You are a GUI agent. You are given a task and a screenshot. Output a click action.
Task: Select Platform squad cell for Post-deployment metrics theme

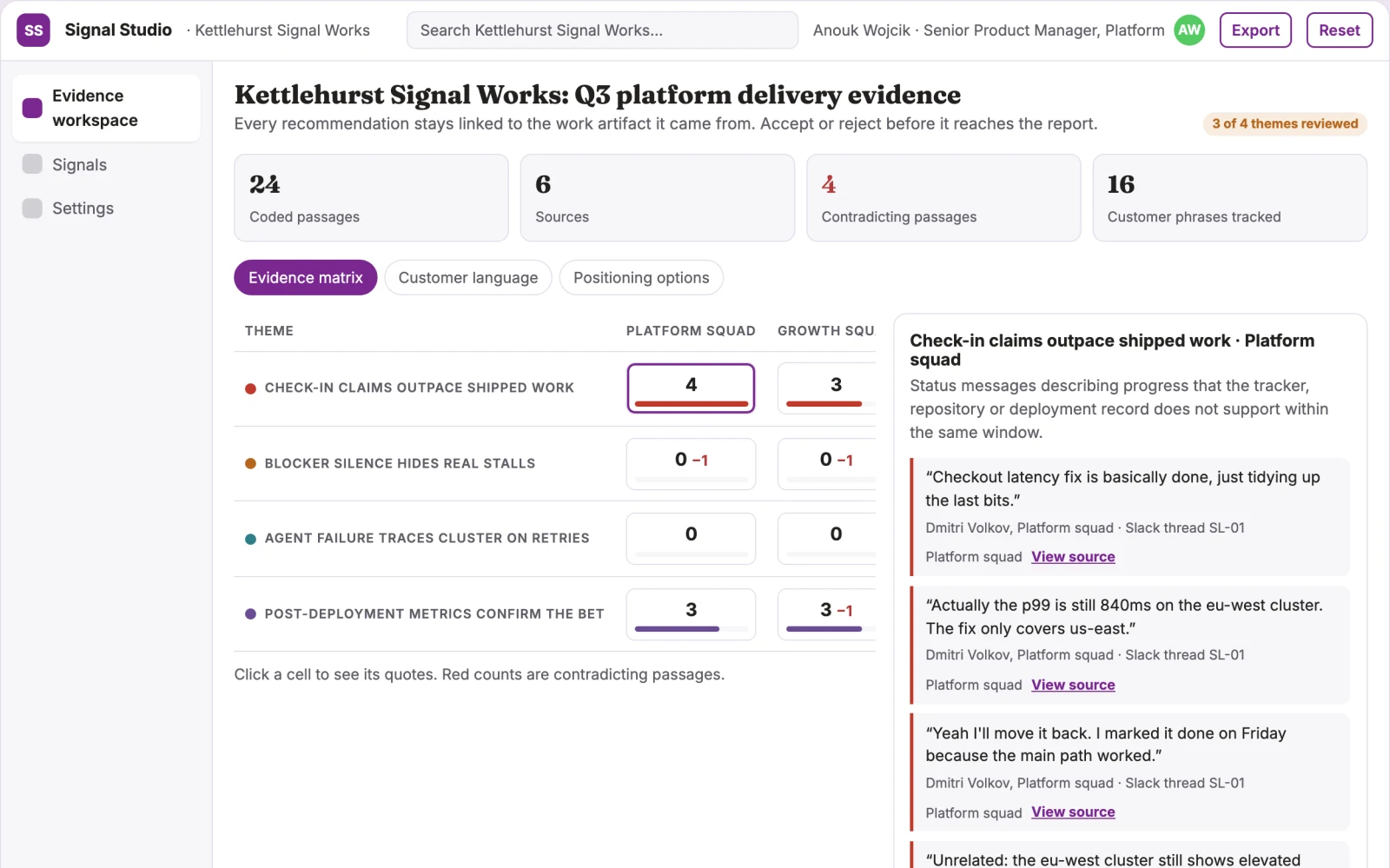(x=691, y=614)
